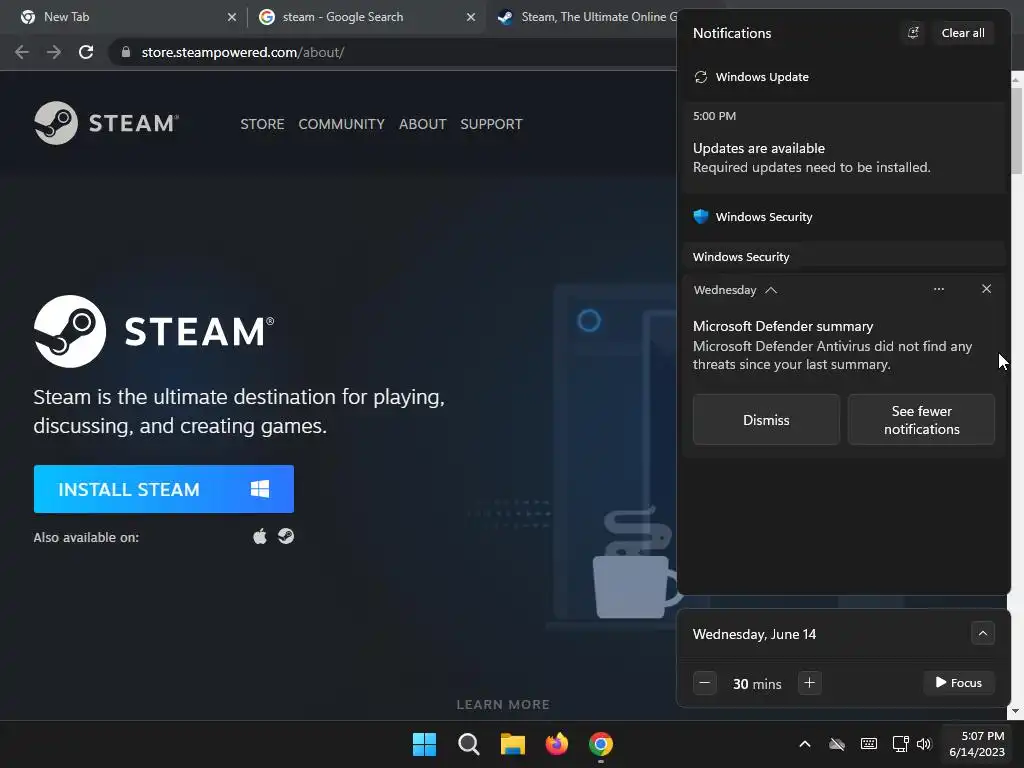The image size is (1024, 768).
Task: Open the STORE menu
Action: tap(262, 124)
